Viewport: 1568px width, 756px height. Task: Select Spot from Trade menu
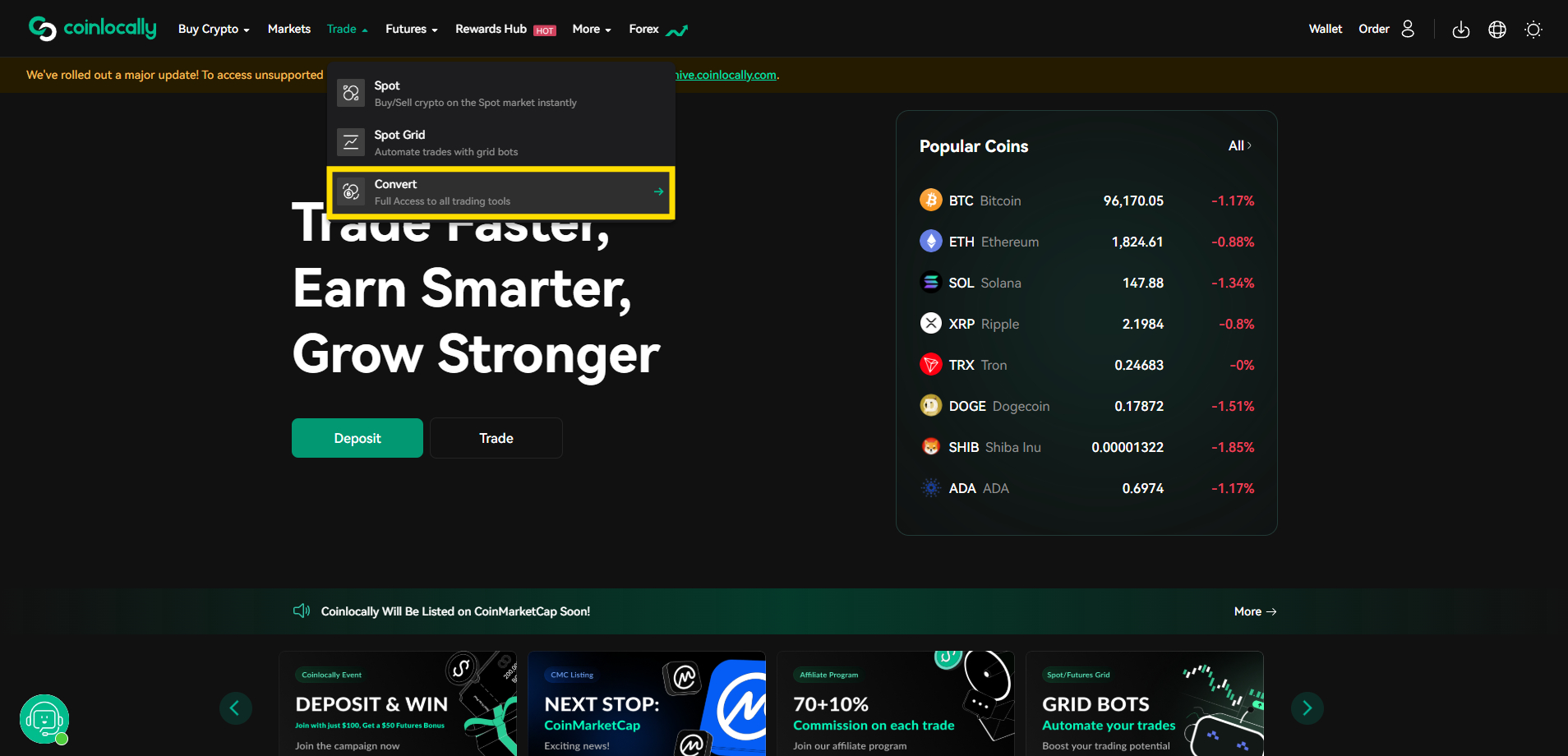coord(501,93)
